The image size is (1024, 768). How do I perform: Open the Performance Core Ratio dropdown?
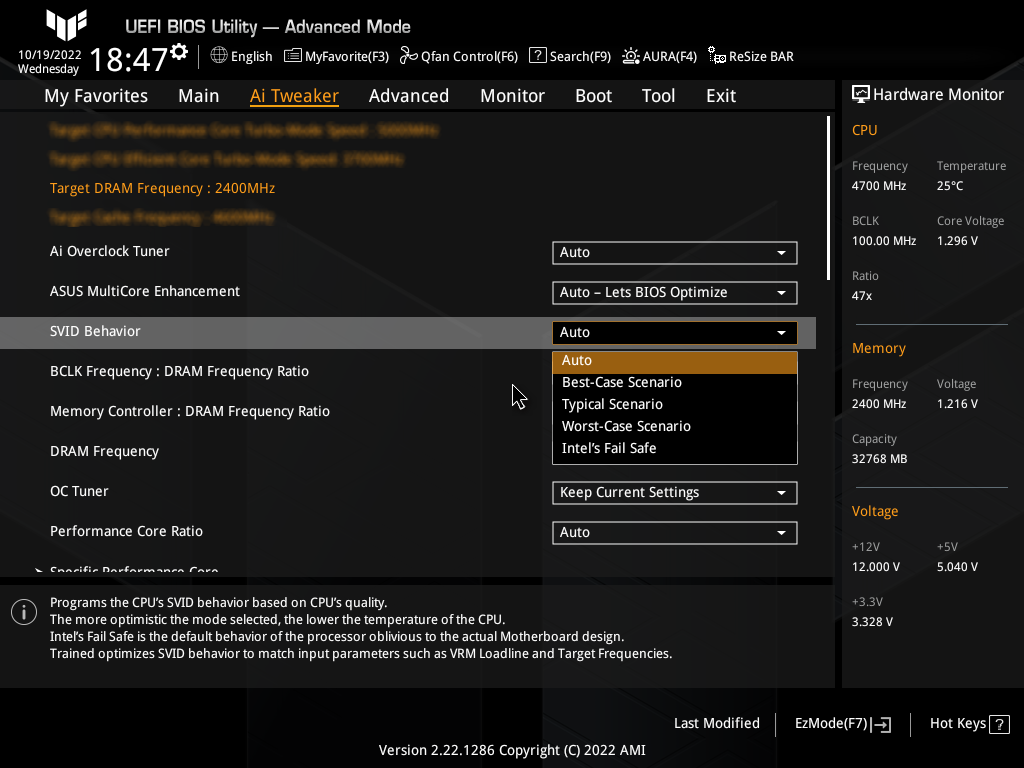(x=674, y=532)
